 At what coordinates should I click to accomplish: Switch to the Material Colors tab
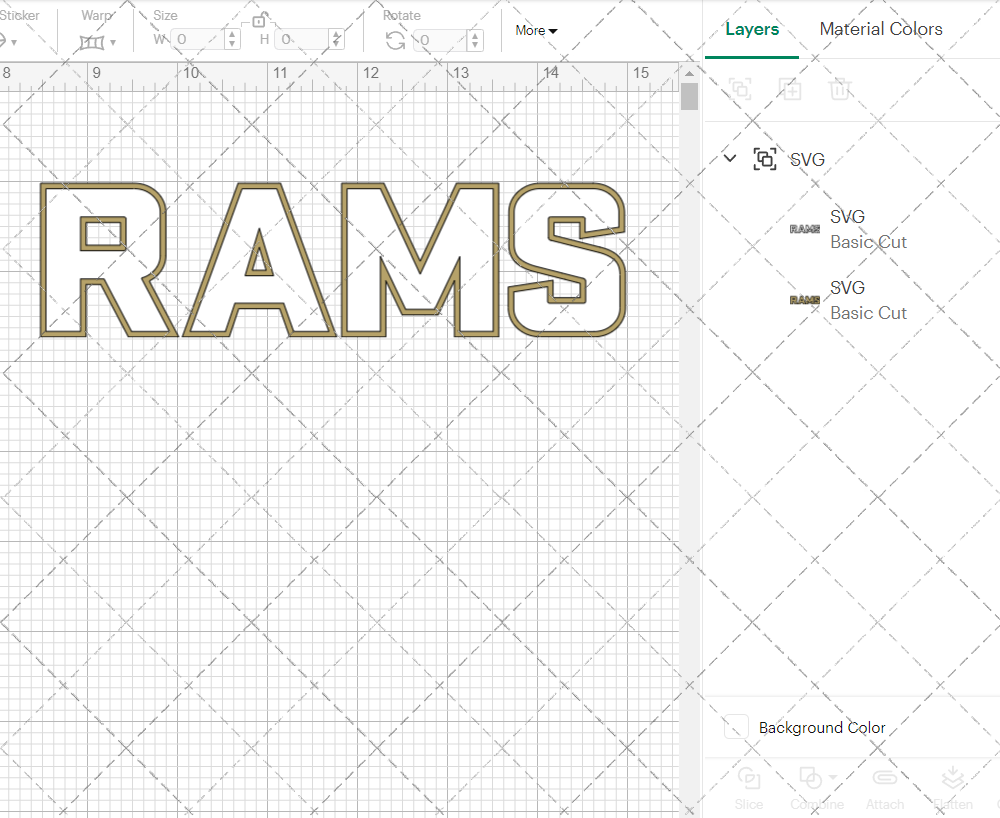coord(881,29)
